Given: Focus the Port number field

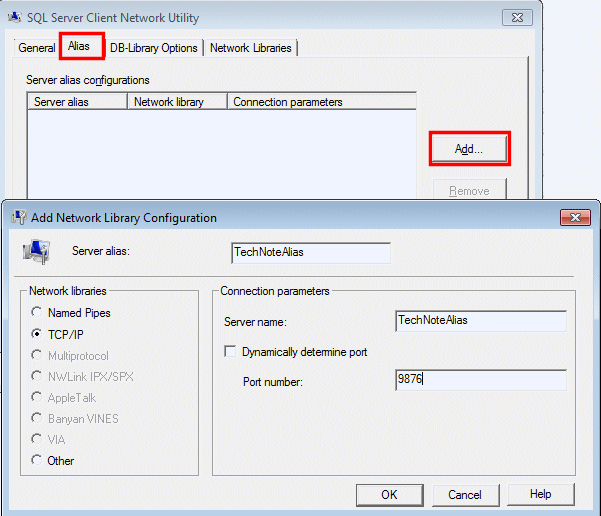Looking at the screenshot, I should [x=481, y=380].
